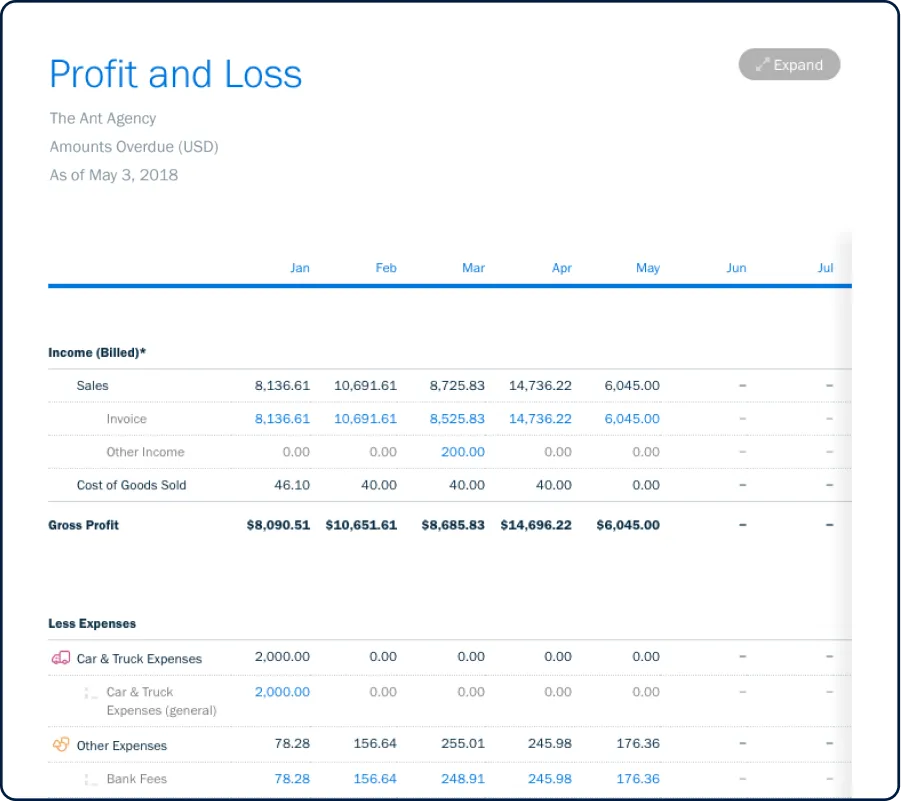This screenshot has width=901, height=802.
Task: Click sub-item icon beside Car & Truck Expenses (general)
Action: (x=91, y=693)
